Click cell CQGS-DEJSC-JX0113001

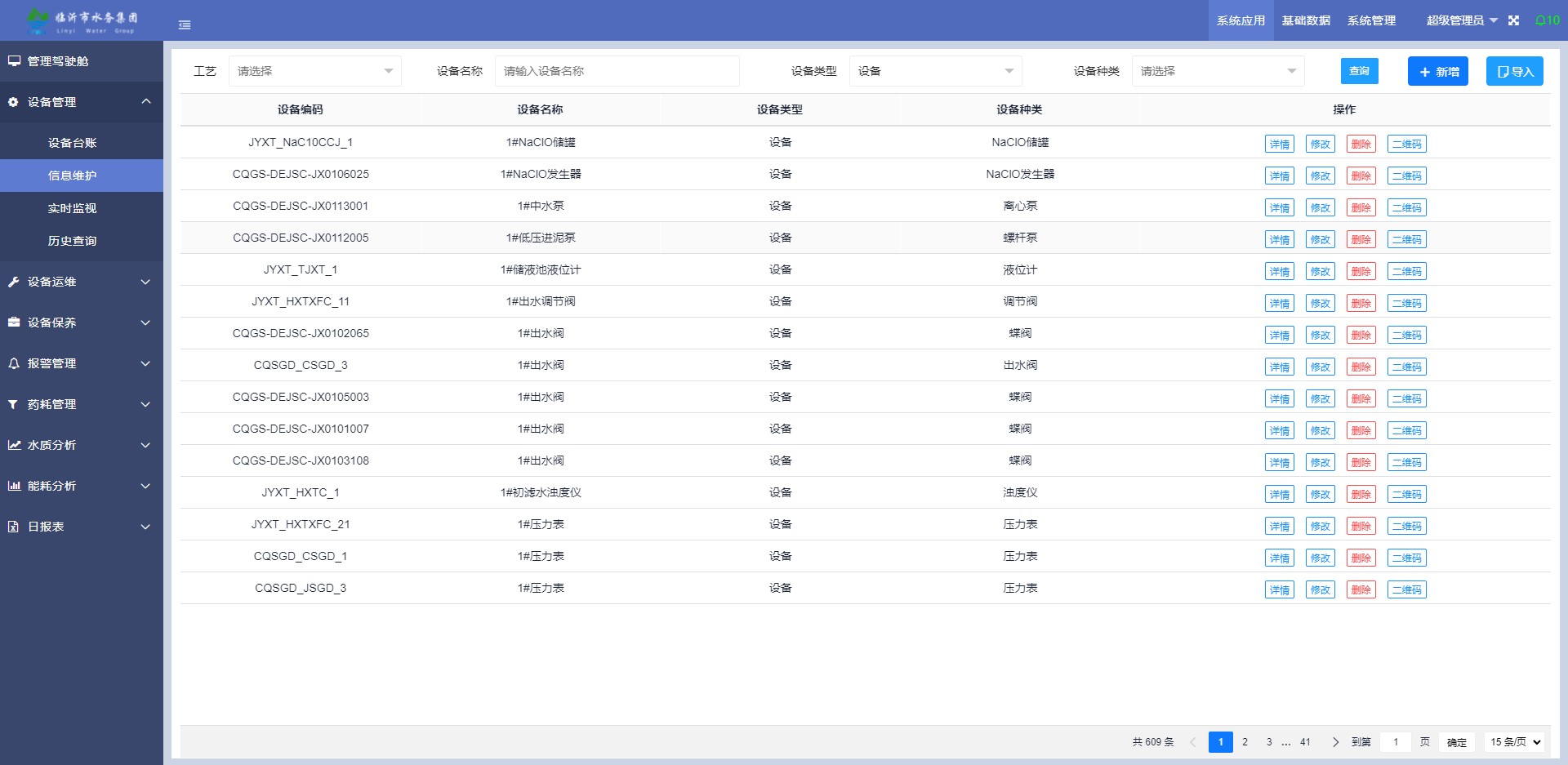coord(301,206)
